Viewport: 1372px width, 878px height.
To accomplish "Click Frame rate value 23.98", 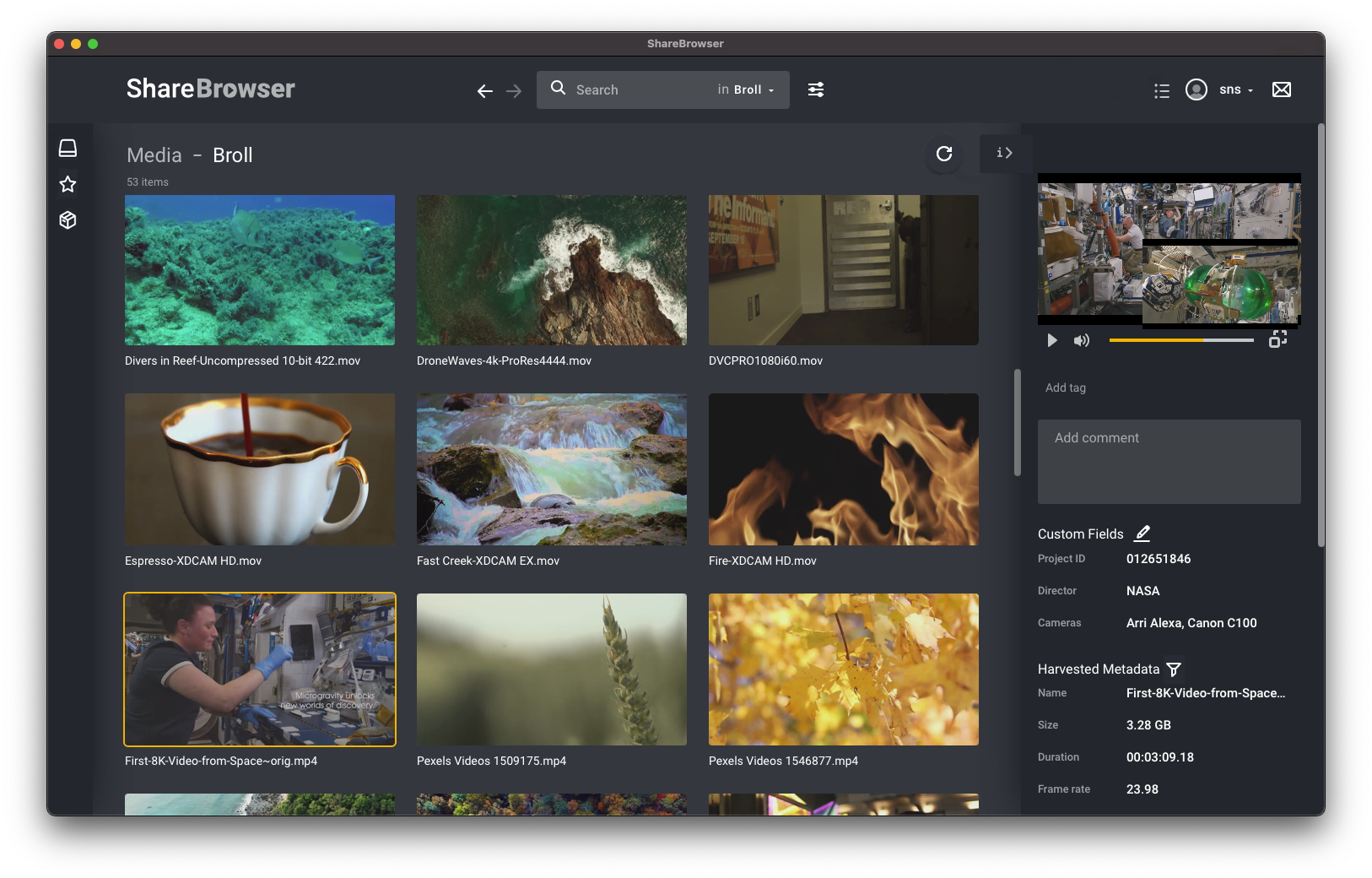I will [1142, 789].
